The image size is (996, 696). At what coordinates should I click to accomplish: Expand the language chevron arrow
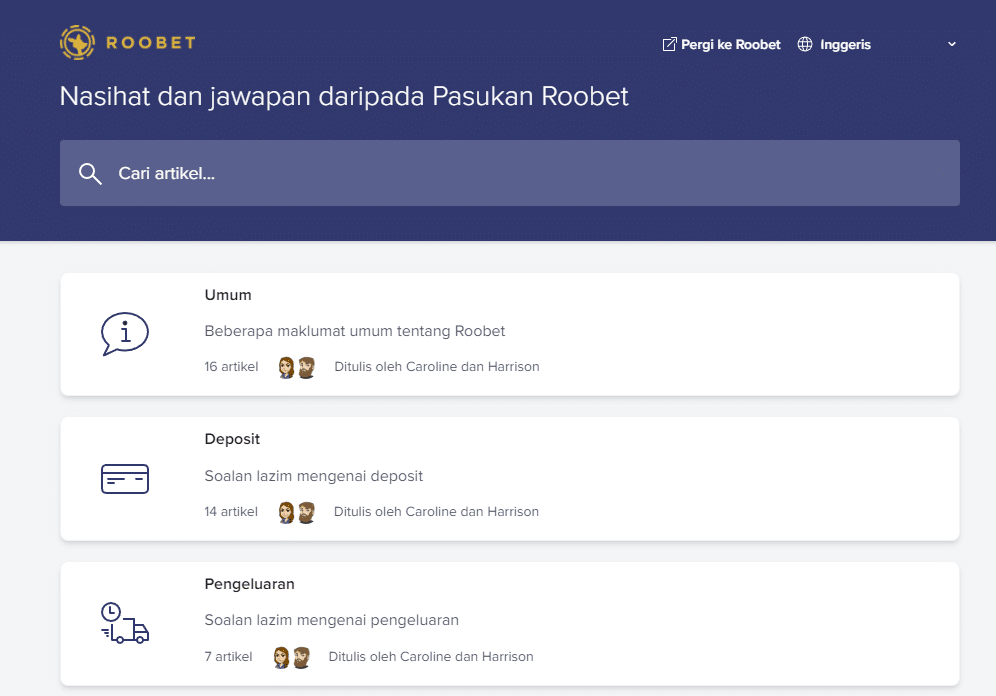952,44
